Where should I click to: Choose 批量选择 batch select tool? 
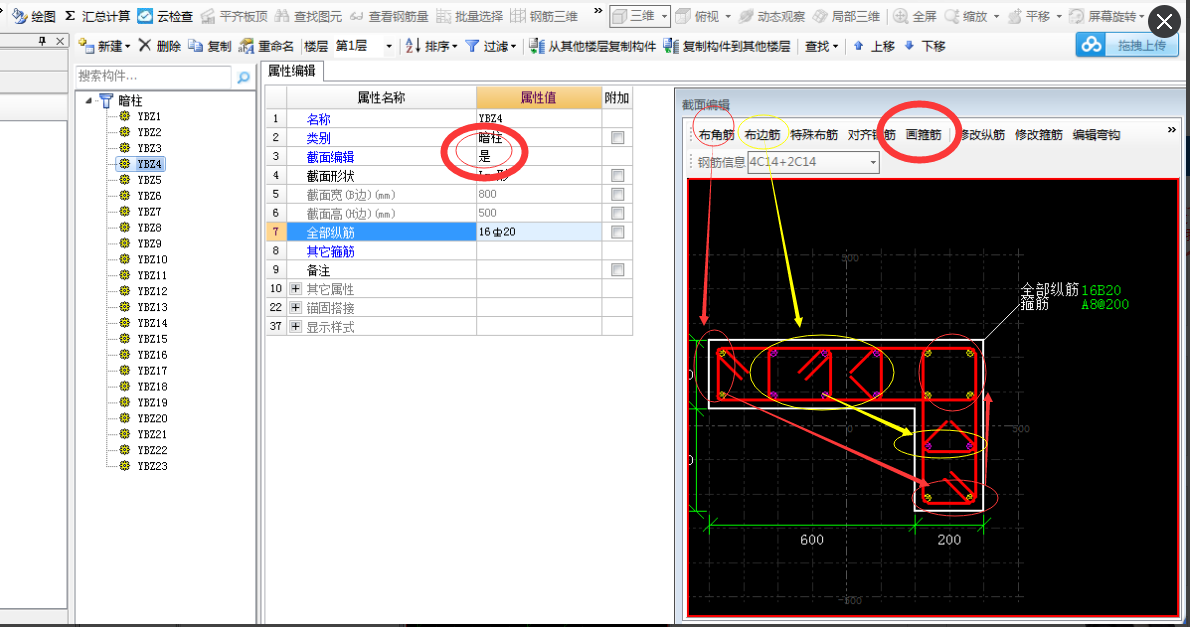click(469, 16)
